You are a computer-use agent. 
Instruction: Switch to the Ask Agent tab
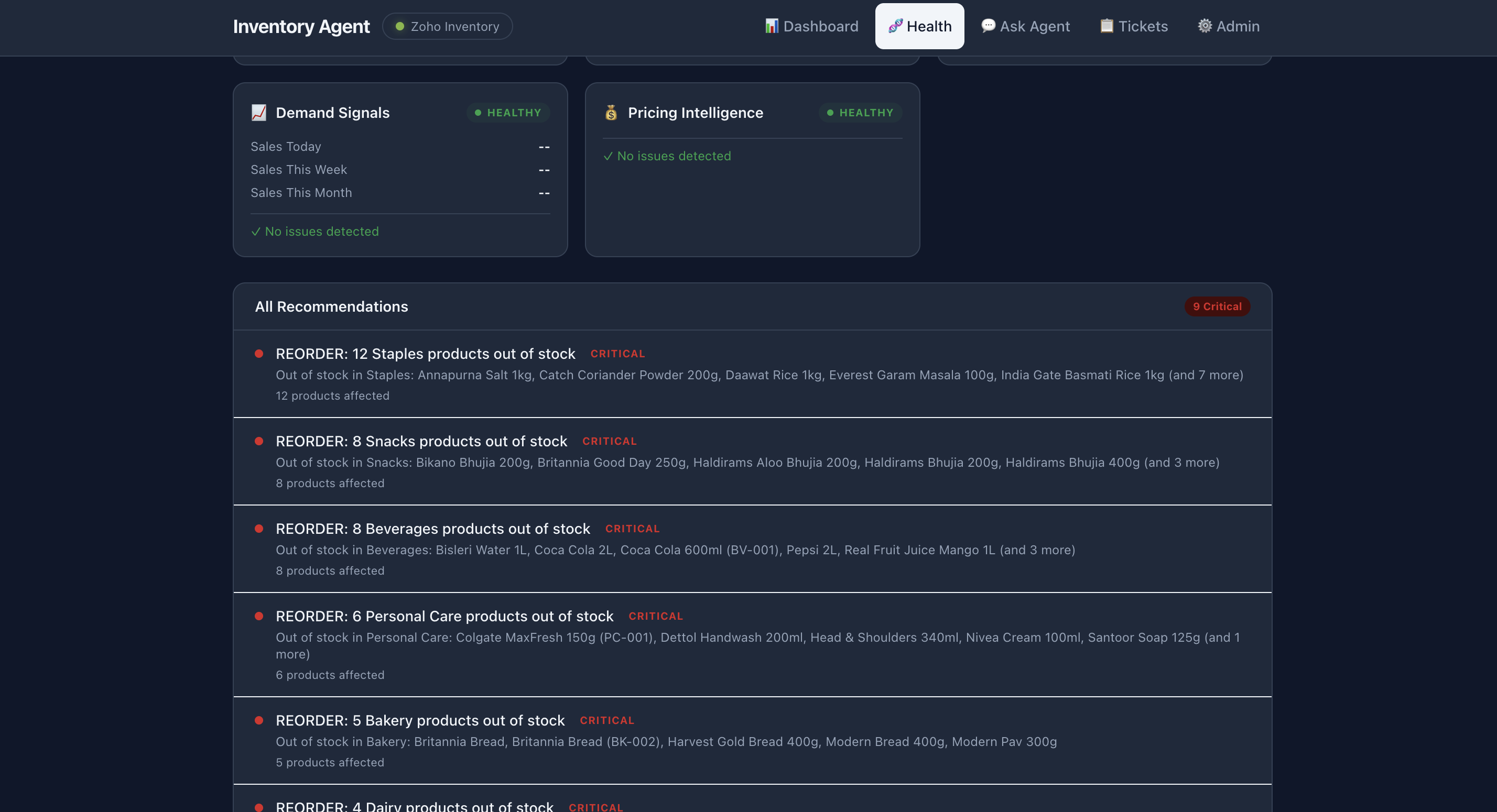[x=1025, y=26]
